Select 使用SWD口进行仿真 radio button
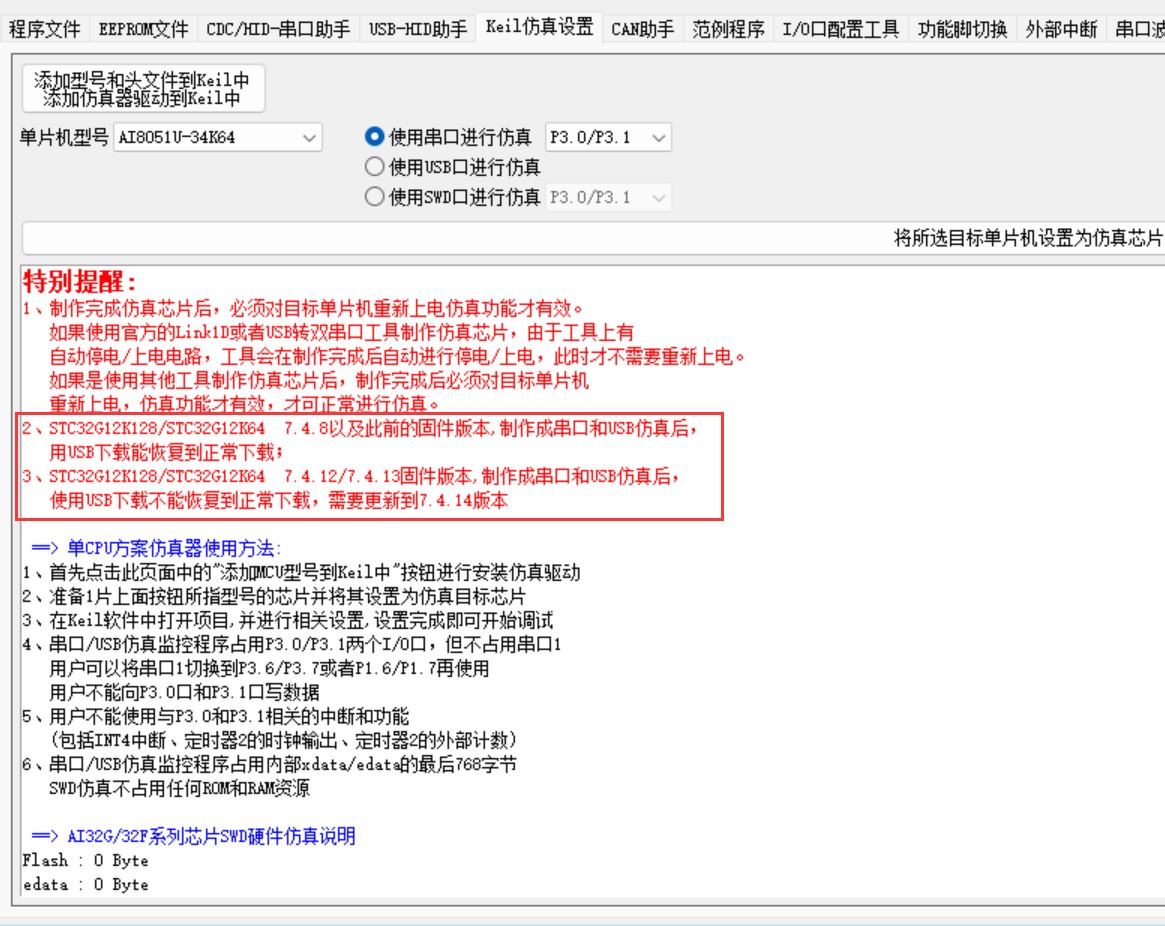This screenshot has height=926, width=1165. (x=452, y=197)
